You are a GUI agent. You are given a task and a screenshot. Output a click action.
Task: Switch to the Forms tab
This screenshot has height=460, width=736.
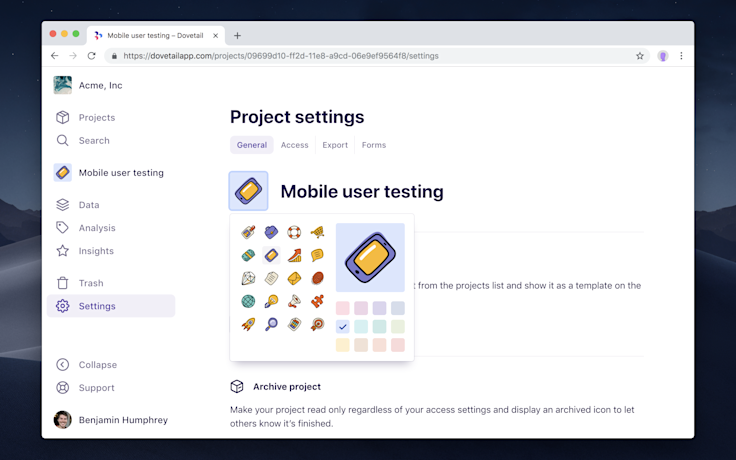374,145
